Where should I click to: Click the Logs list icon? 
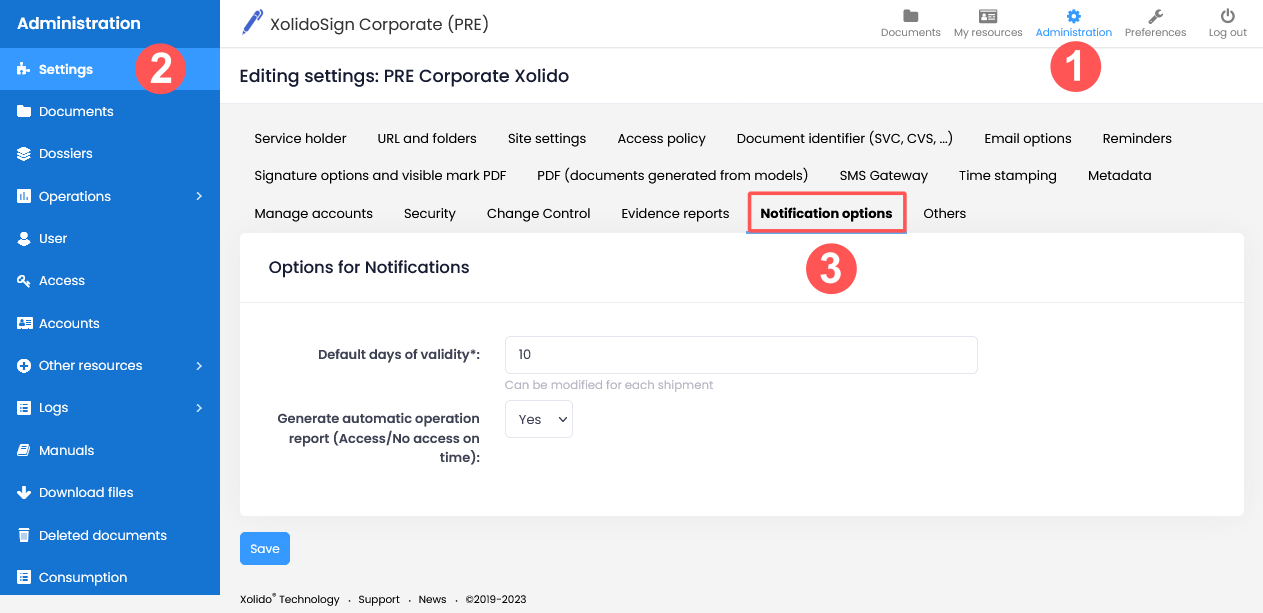pyautogui.click(x=24, y=408)
